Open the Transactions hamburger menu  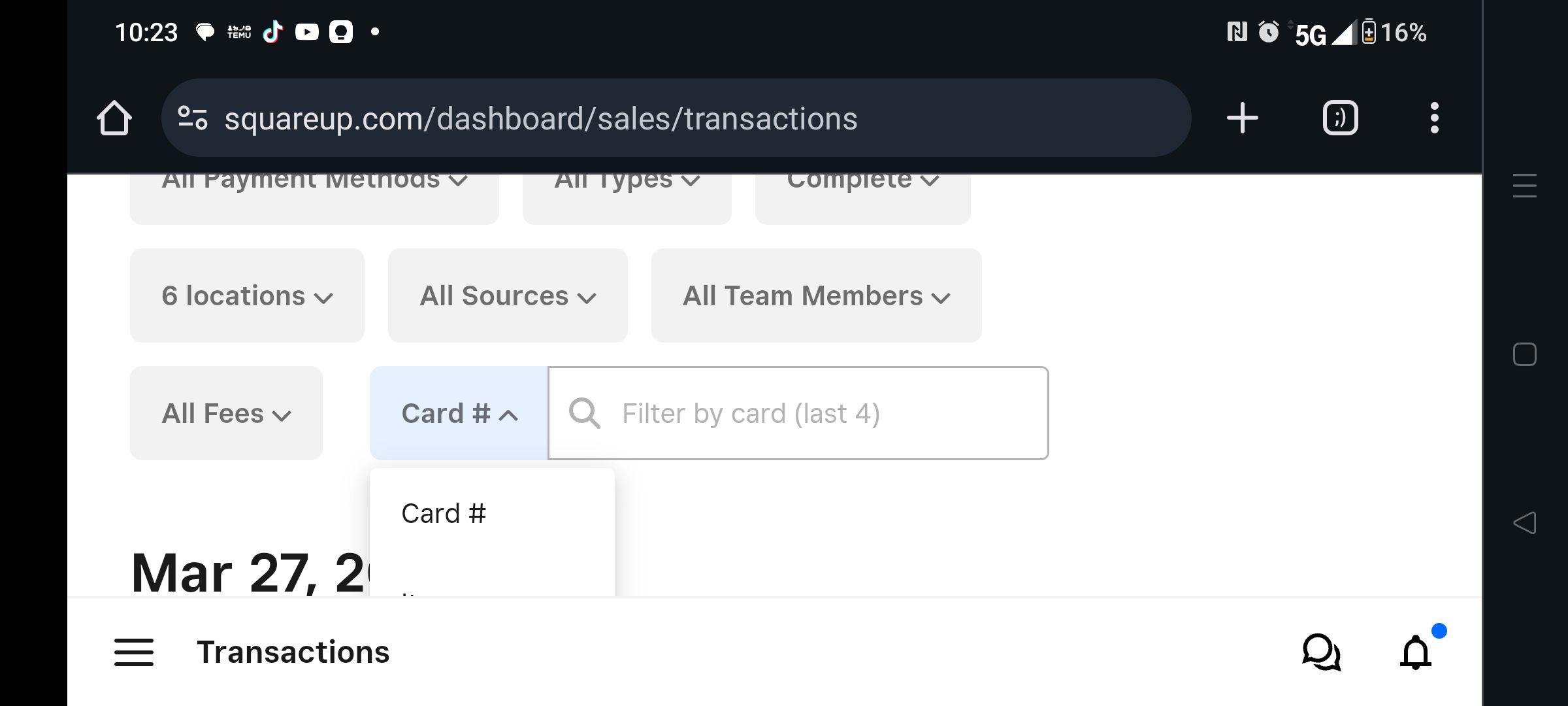pos(133,652)
